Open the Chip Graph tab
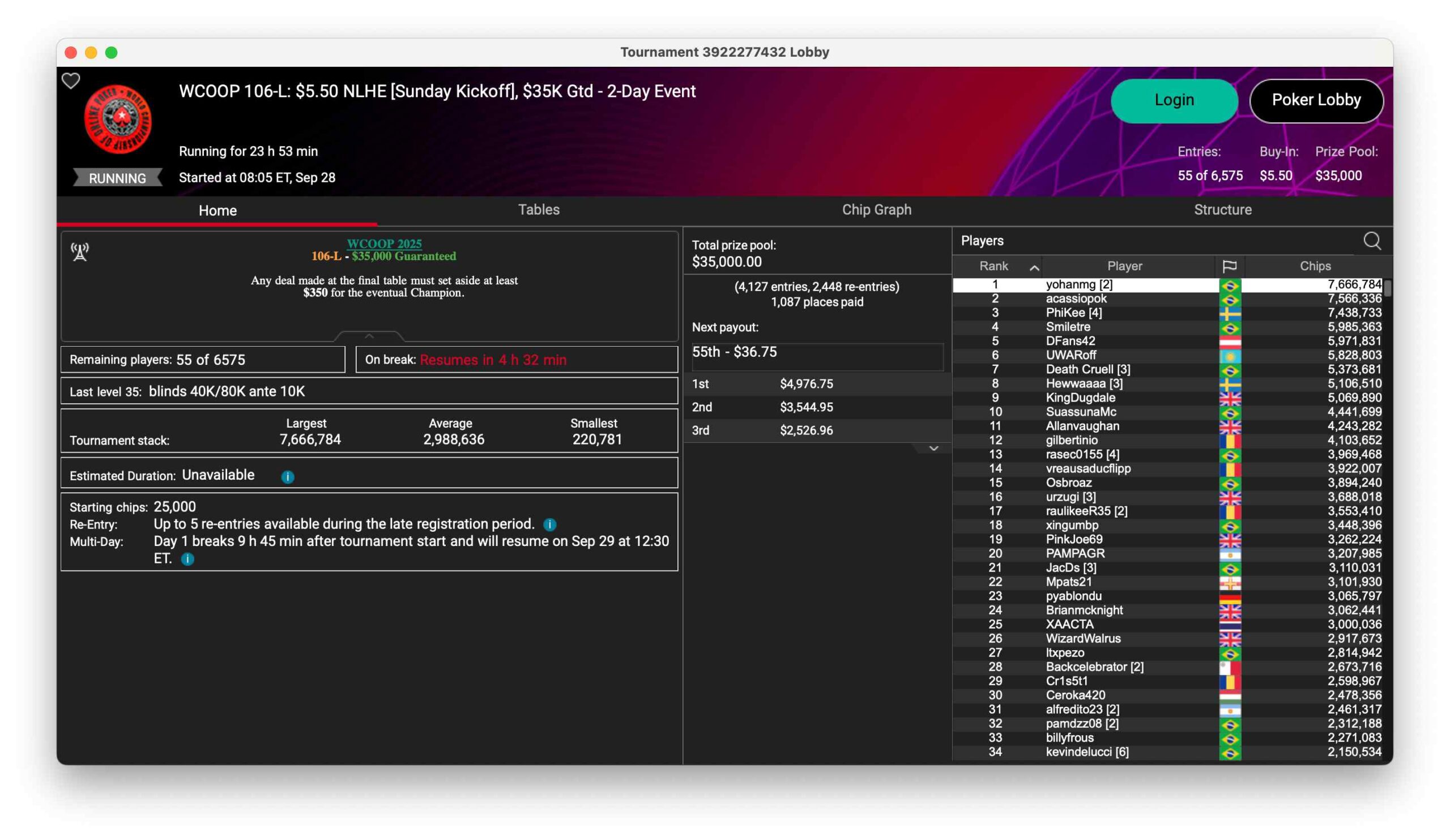Screen dimensions: 1450x840 pos(876,210)
